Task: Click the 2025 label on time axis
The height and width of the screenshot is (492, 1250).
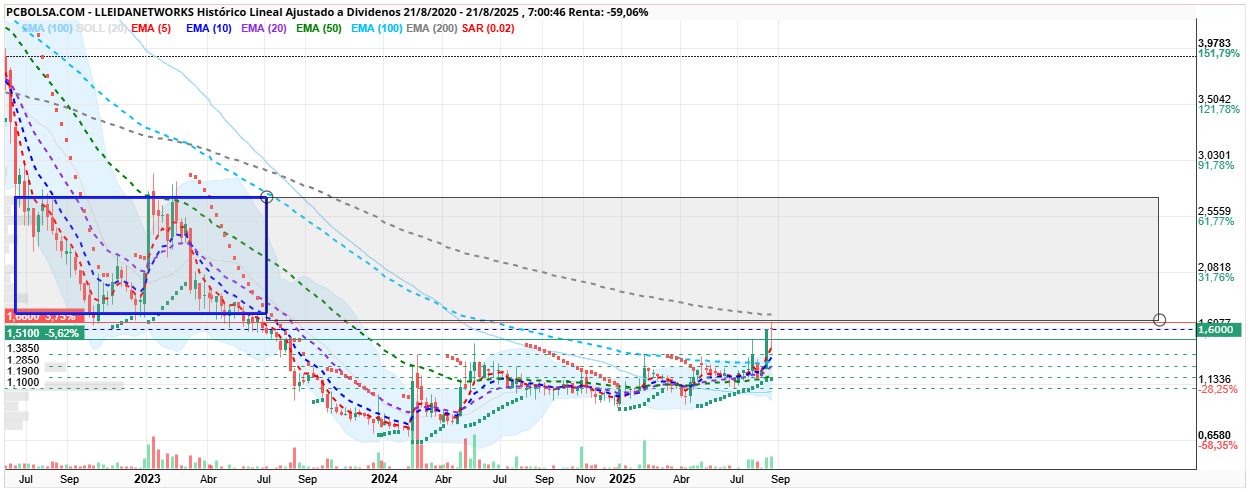Action: [x=622, y=480]
